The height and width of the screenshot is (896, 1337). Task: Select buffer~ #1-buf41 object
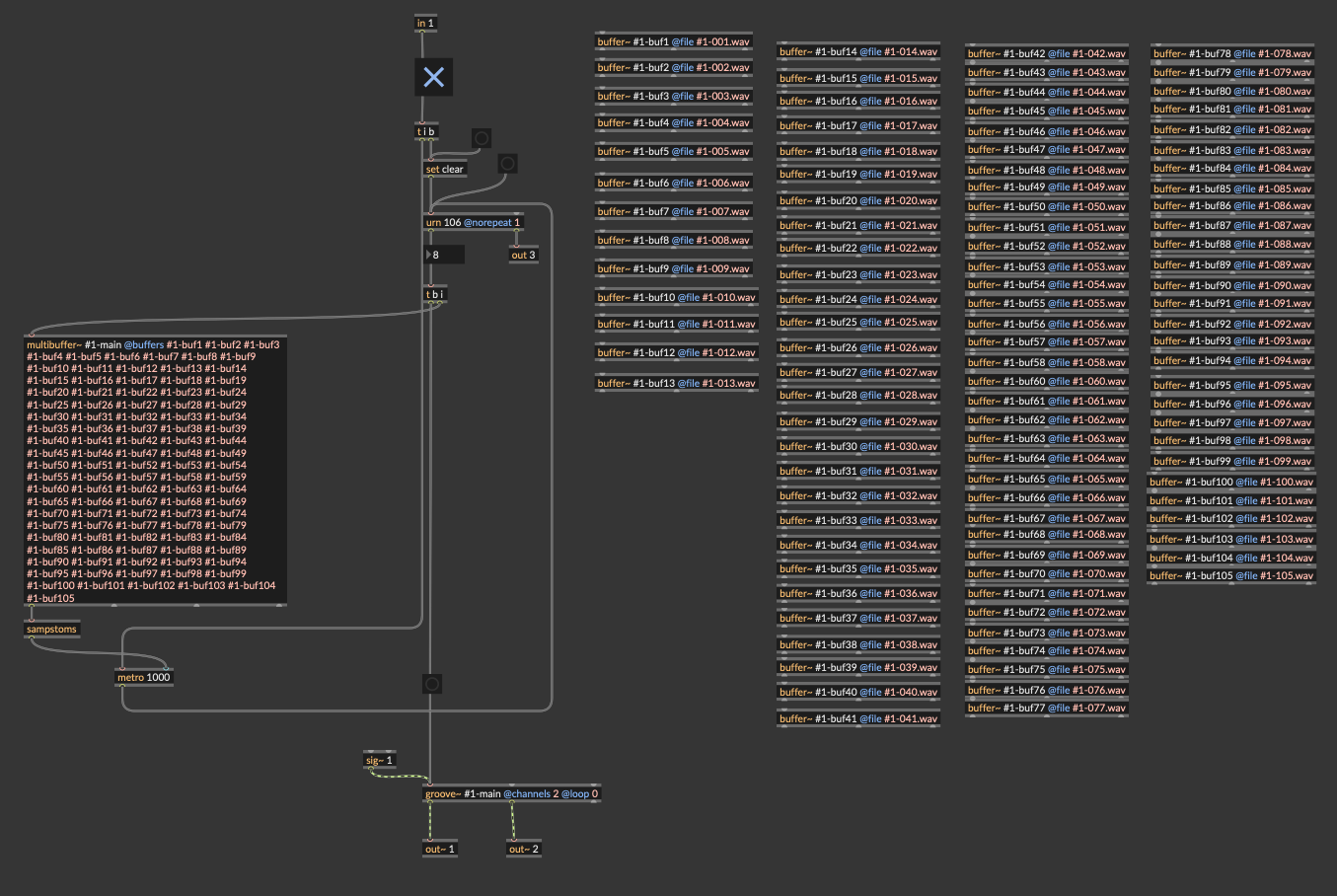pyautogui.click(x=858, y=718)
